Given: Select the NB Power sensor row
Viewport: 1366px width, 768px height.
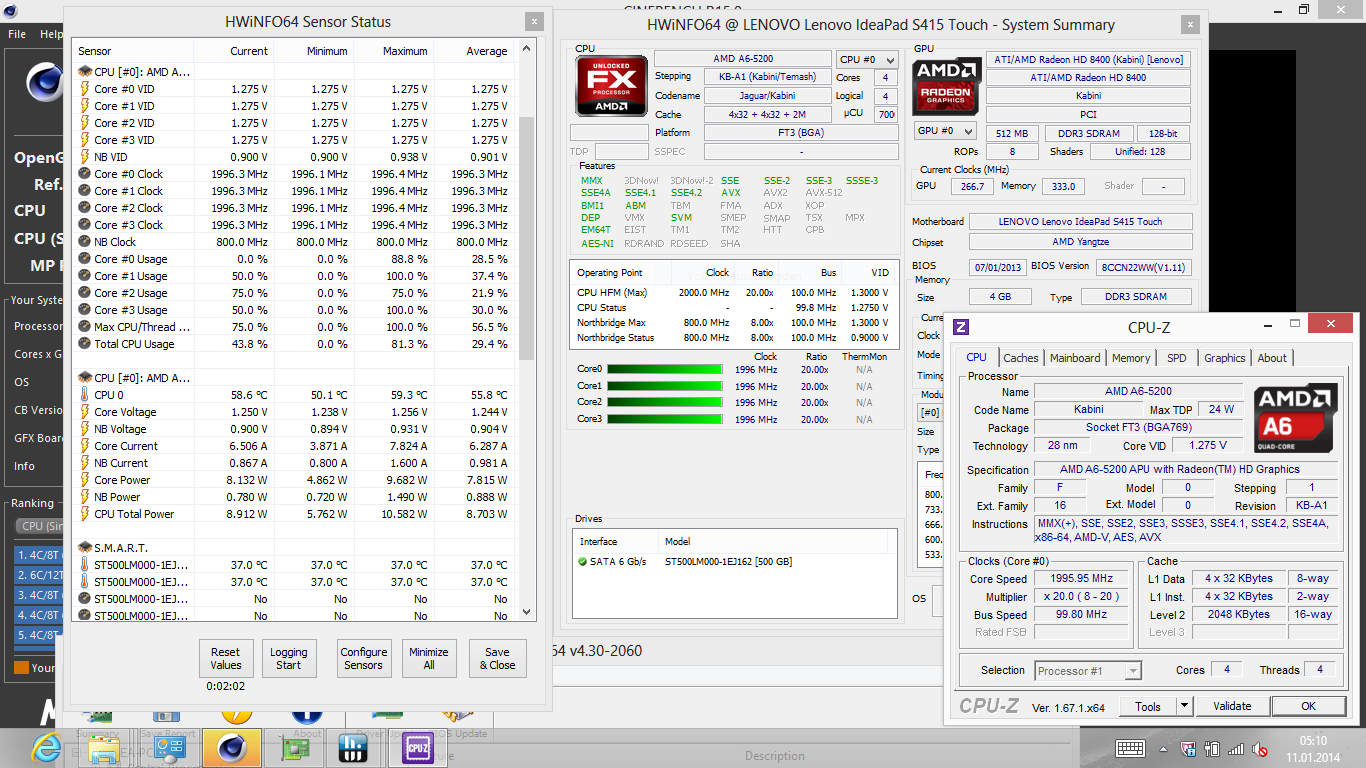Looking at the screenshot, I should coord(295,497).
